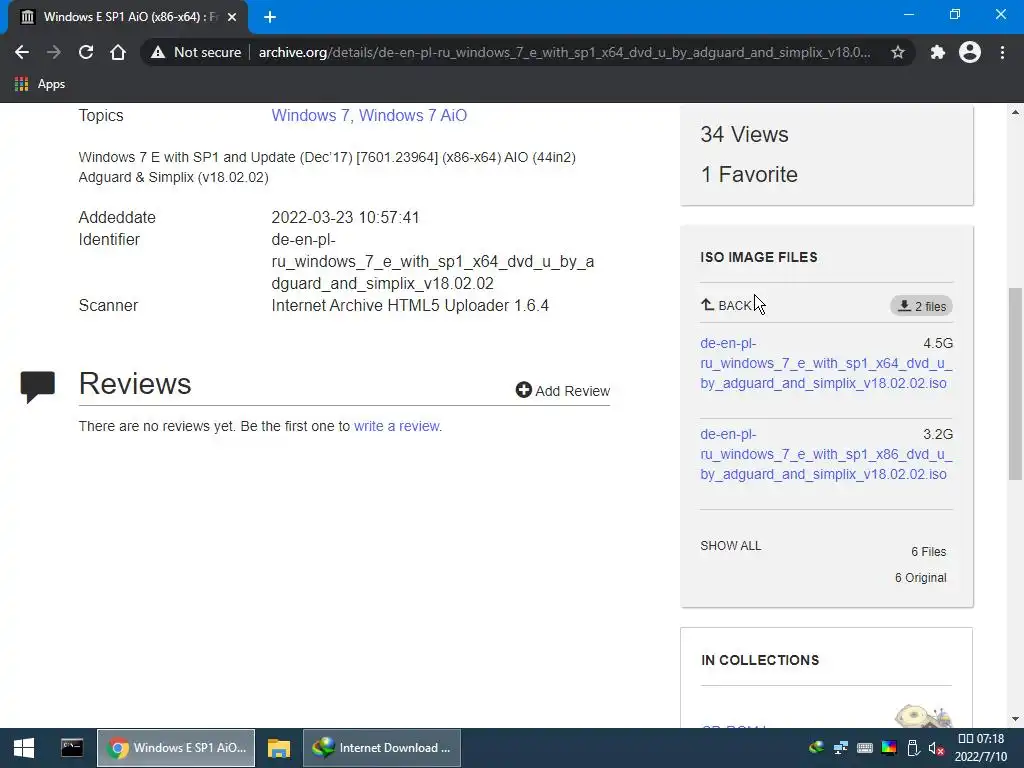
Task: Click BACK in ISO image files
Action: pyautogui.click(x=726, y=306)
